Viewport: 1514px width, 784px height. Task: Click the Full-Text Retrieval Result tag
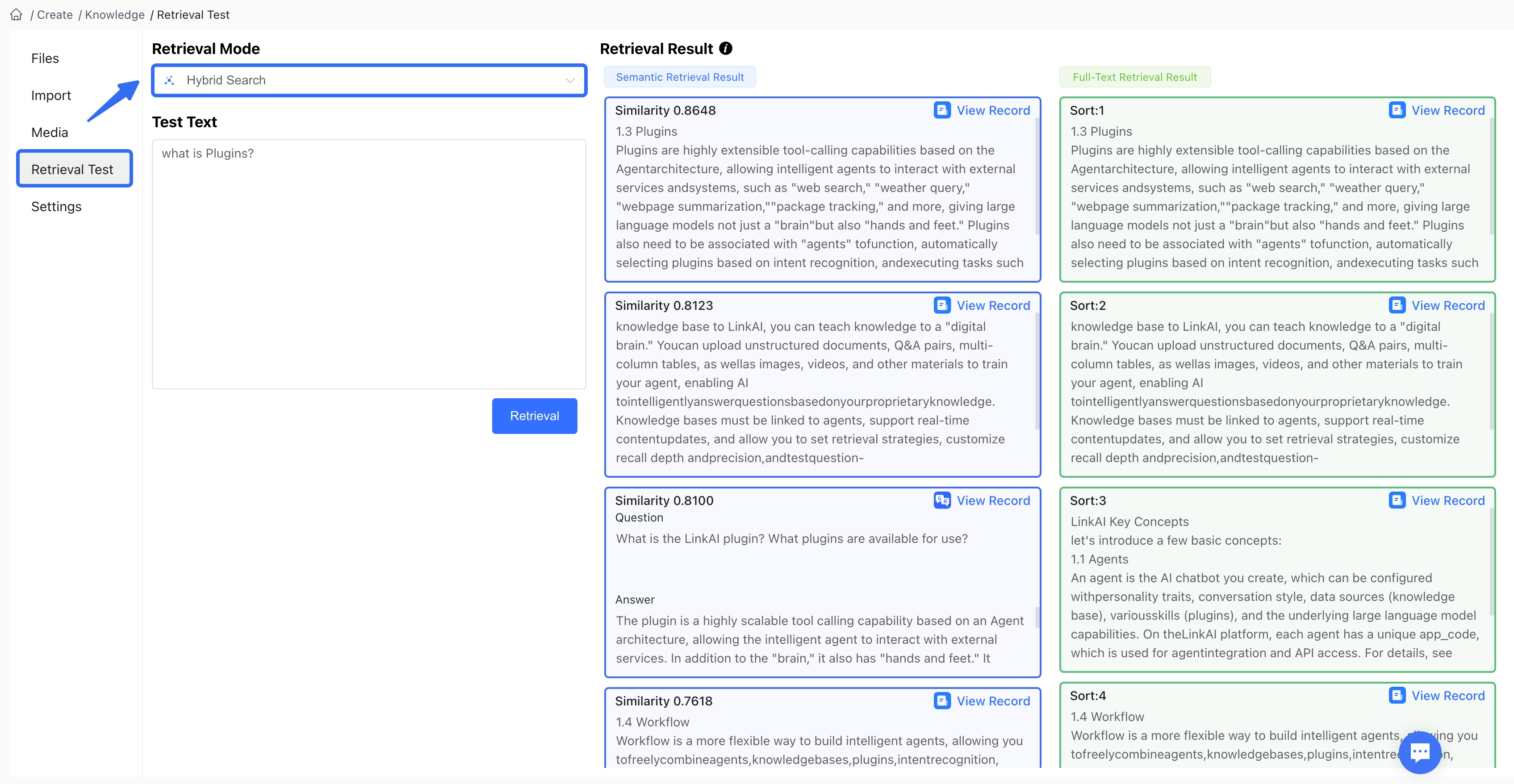(x=1135, y=77)
